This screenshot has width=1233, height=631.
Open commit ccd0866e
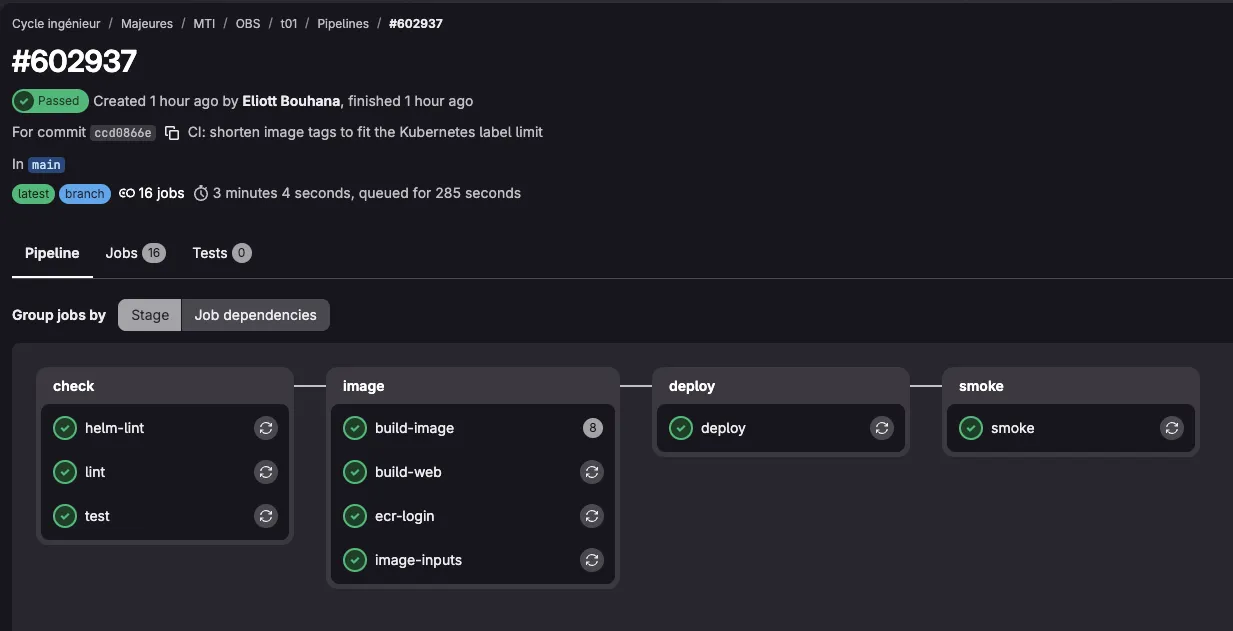point(123,133)
